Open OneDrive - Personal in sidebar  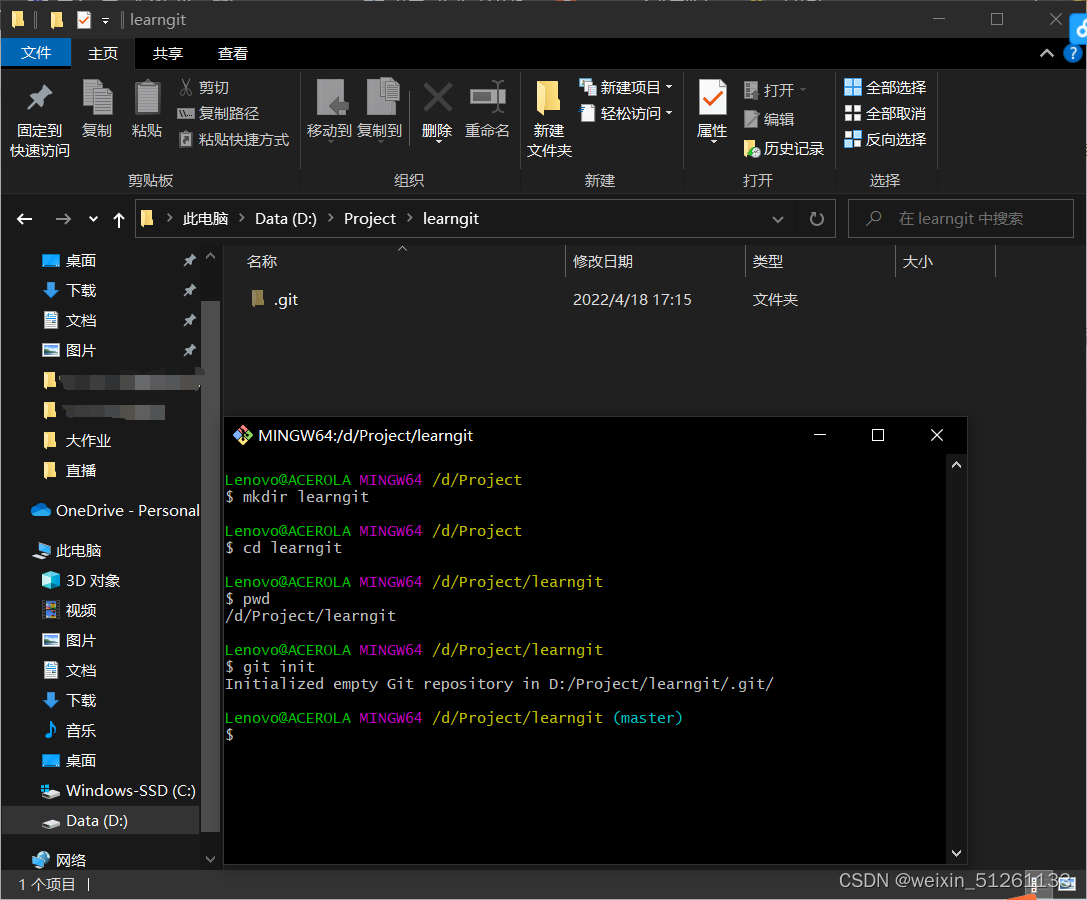click(x=116, y=511)
